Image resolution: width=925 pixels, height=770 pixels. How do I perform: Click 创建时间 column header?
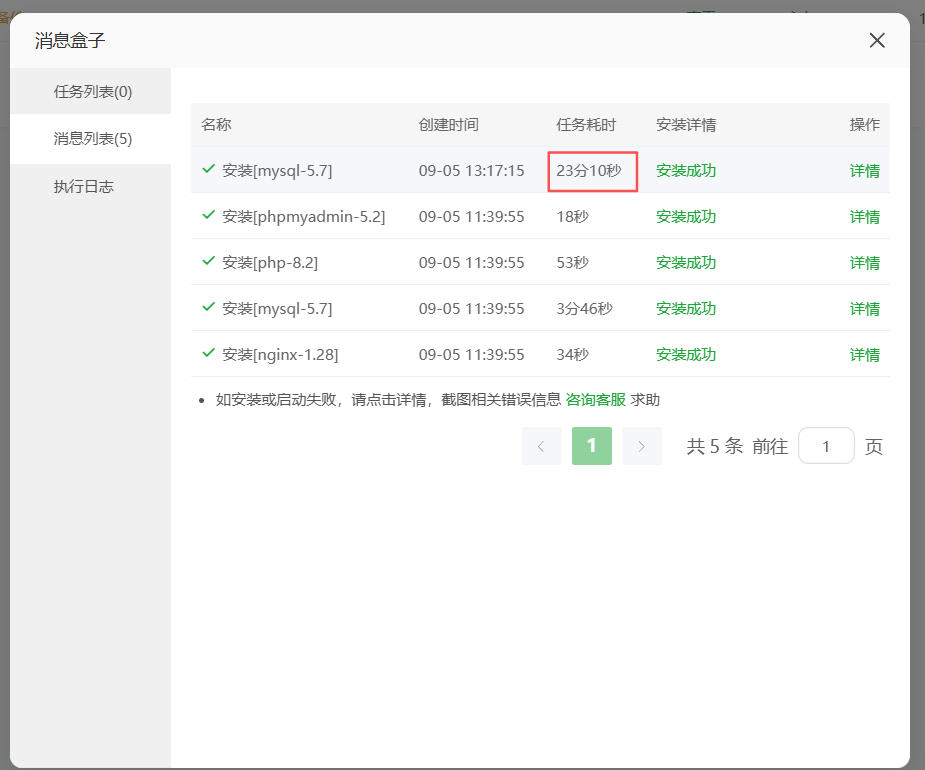pos(448,125)
